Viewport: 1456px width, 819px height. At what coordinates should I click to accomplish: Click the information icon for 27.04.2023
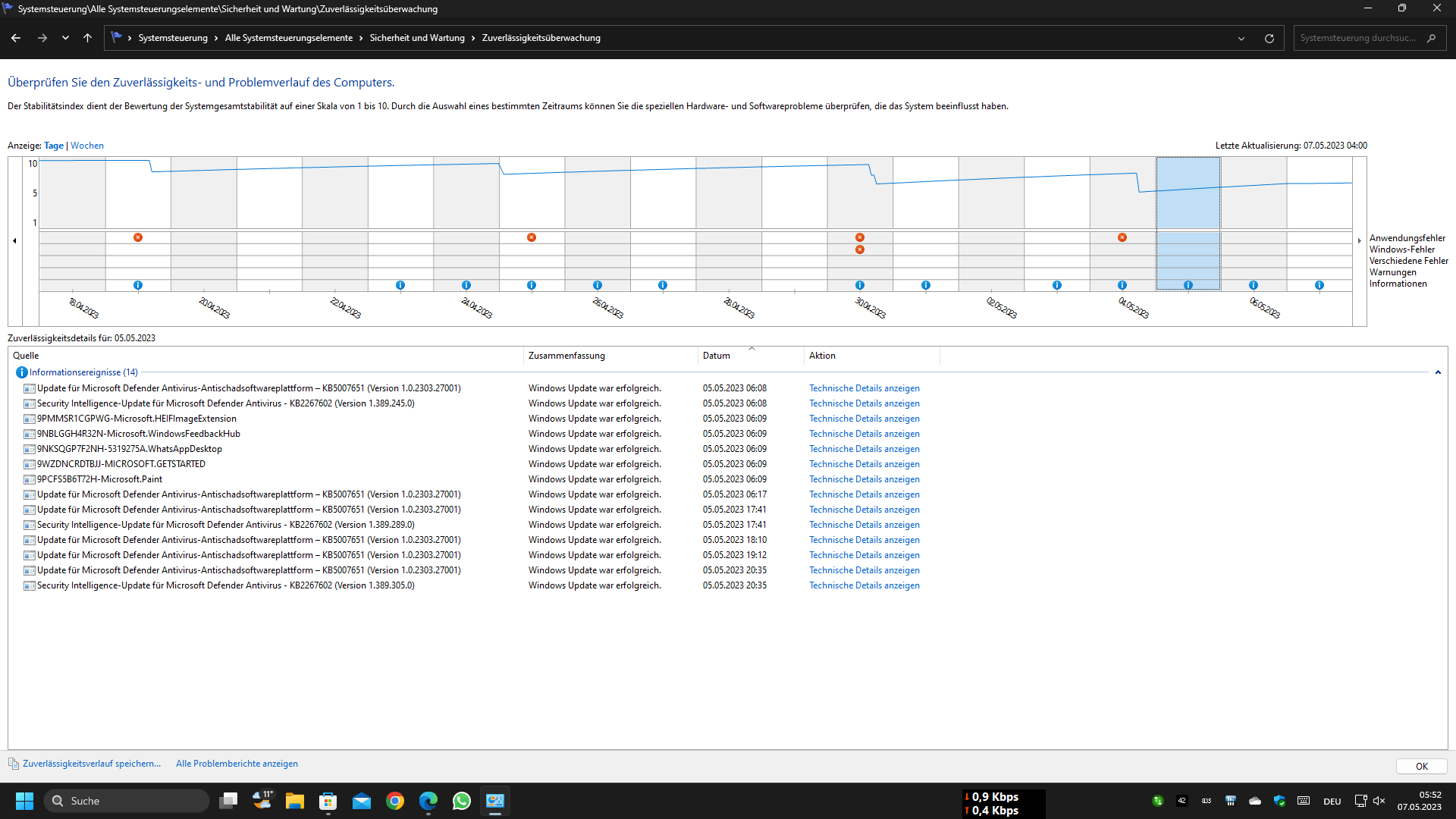663,285
